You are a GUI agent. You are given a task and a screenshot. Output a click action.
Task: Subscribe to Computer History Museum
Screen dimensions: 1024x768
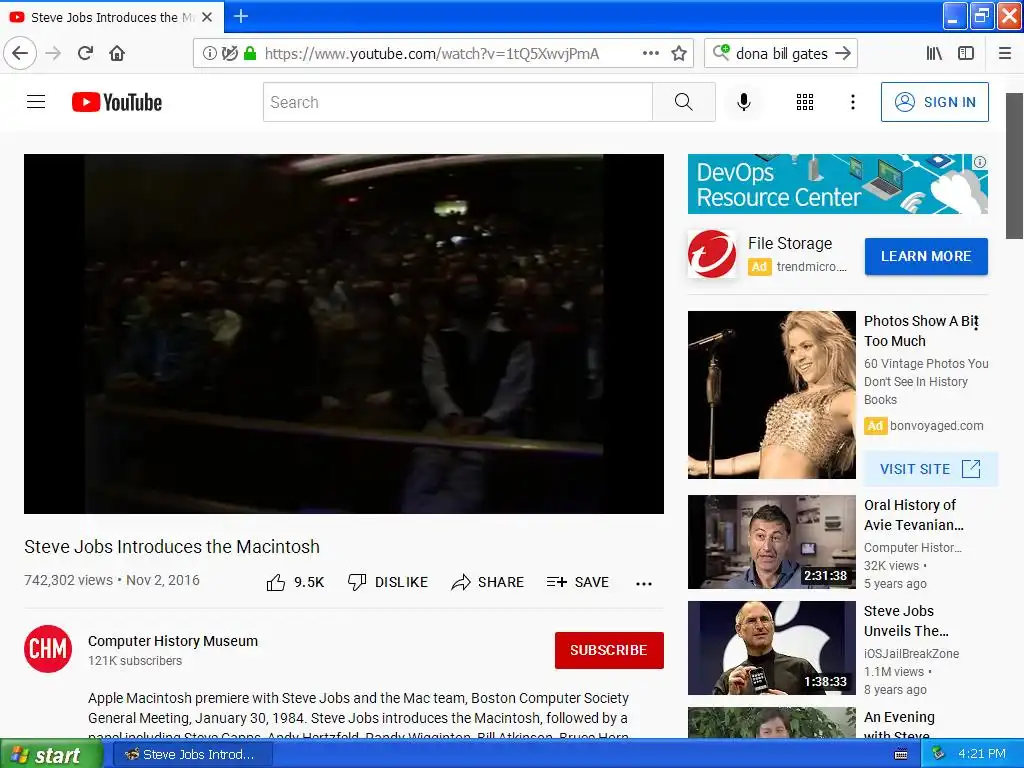tap(609, 650)
